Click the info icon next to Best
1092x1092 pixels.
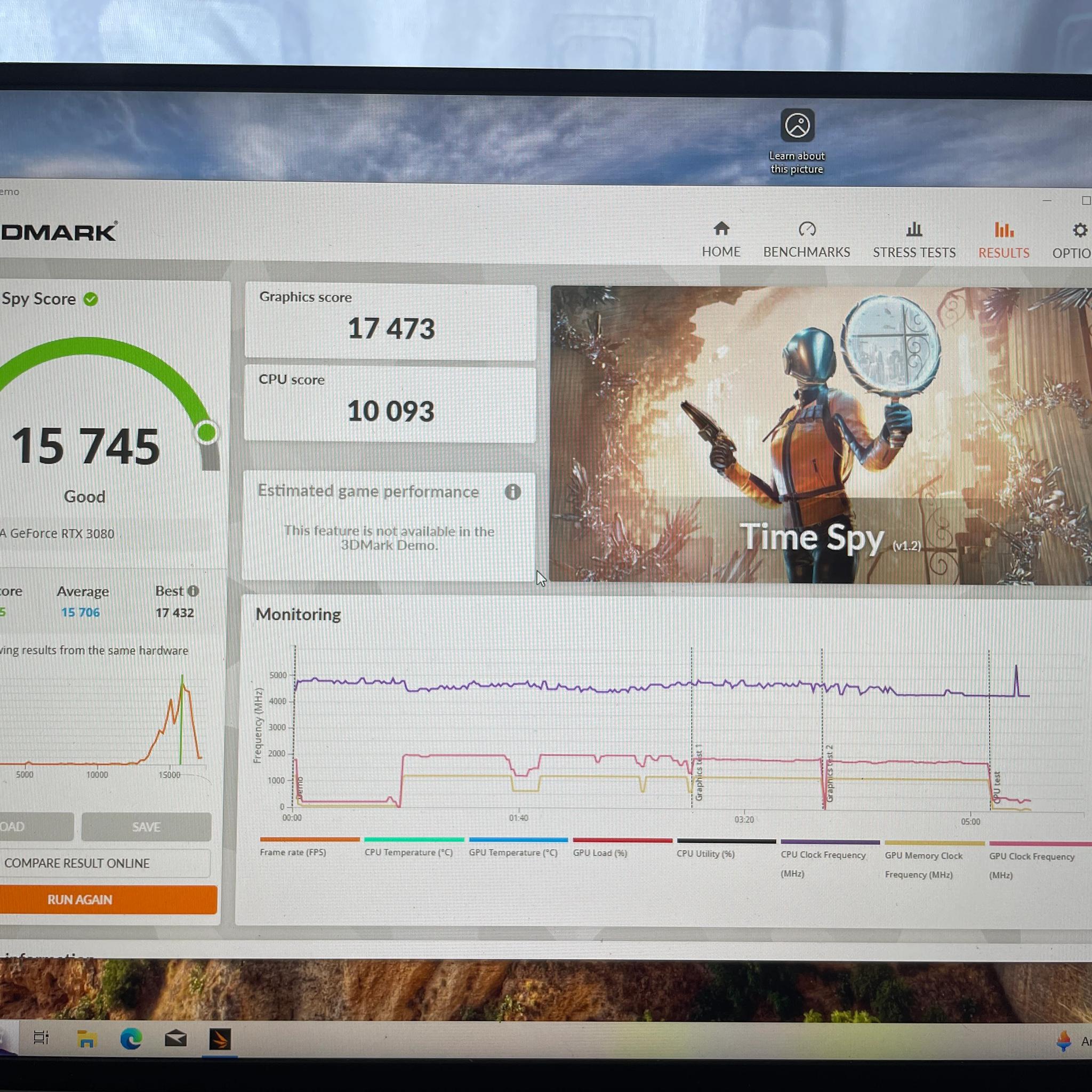[194, 591]
